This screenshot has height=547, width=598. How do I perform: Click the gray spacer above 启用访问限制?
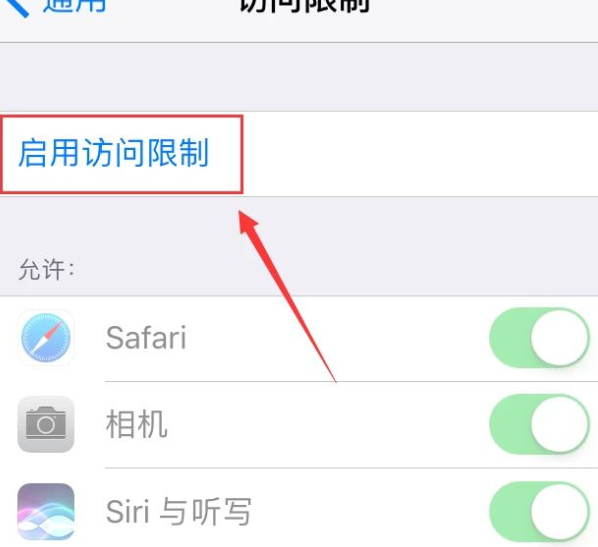point(299,77)
